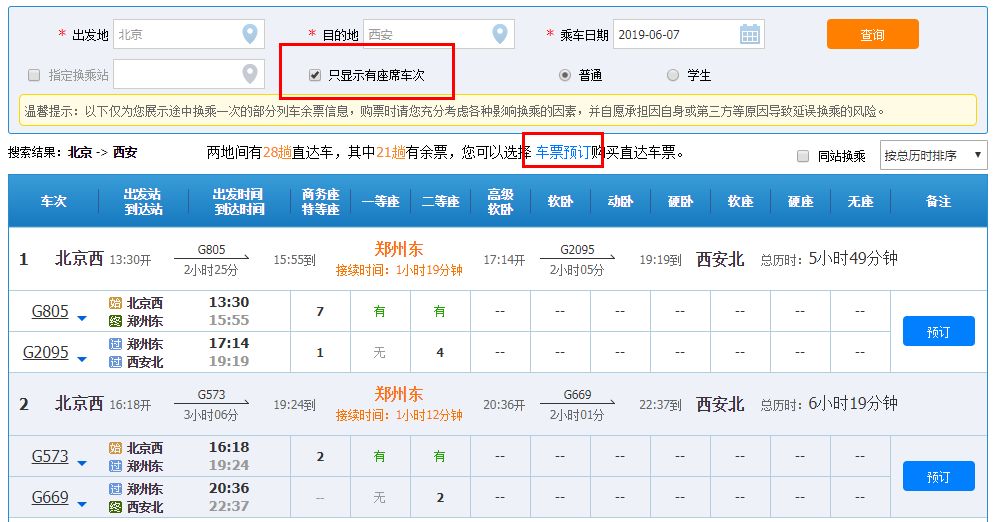
Task: Select the 学生 radio button
Action: pyautogui.click(x=673, y=75)
